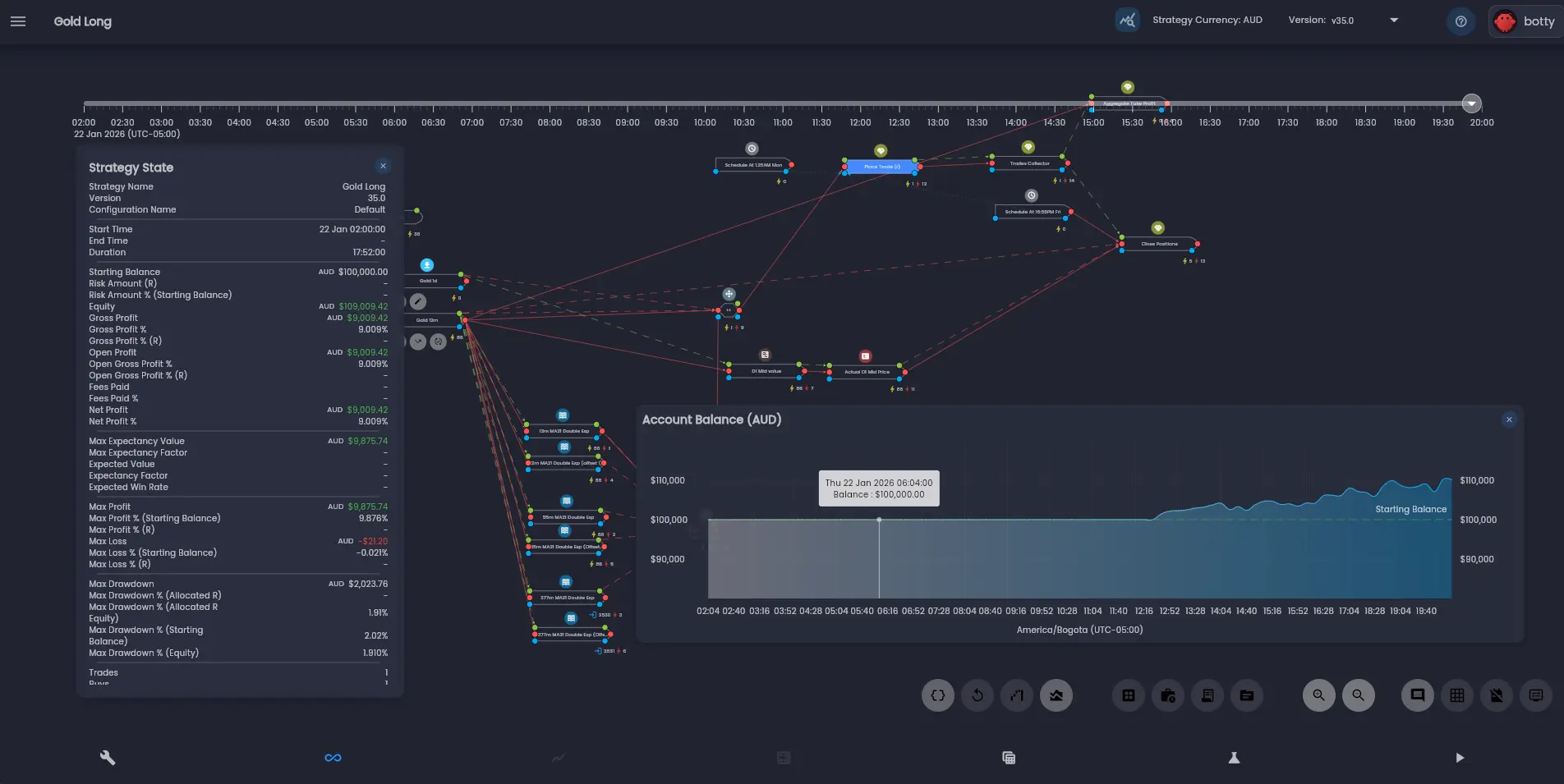Click the zoom in magnifier button
Screen dimensions: 1564x784
[1319, 695]
